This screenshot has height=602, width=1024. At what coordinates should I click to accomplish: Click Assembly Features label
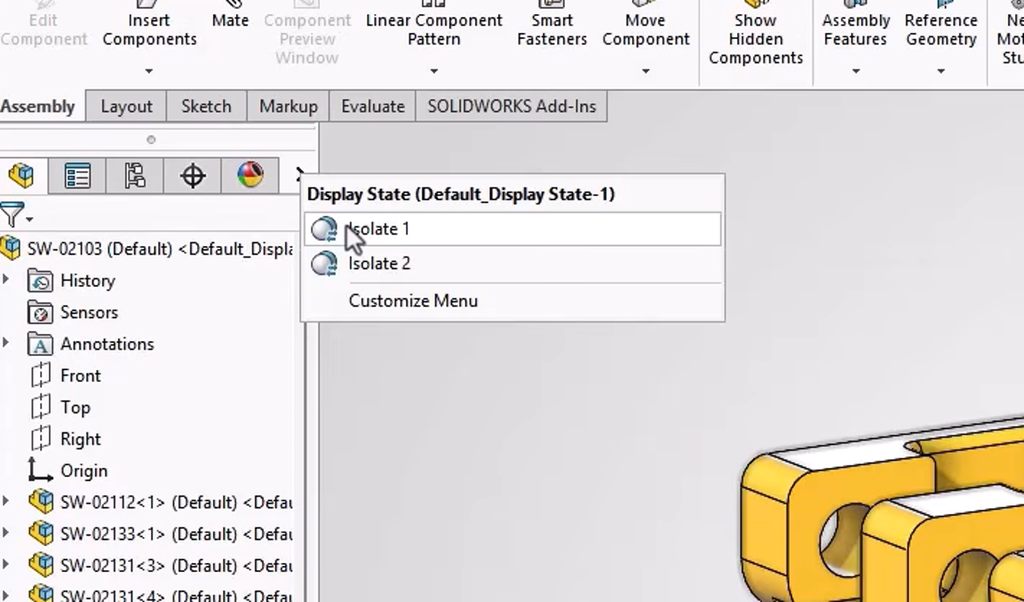coord(856,30)
